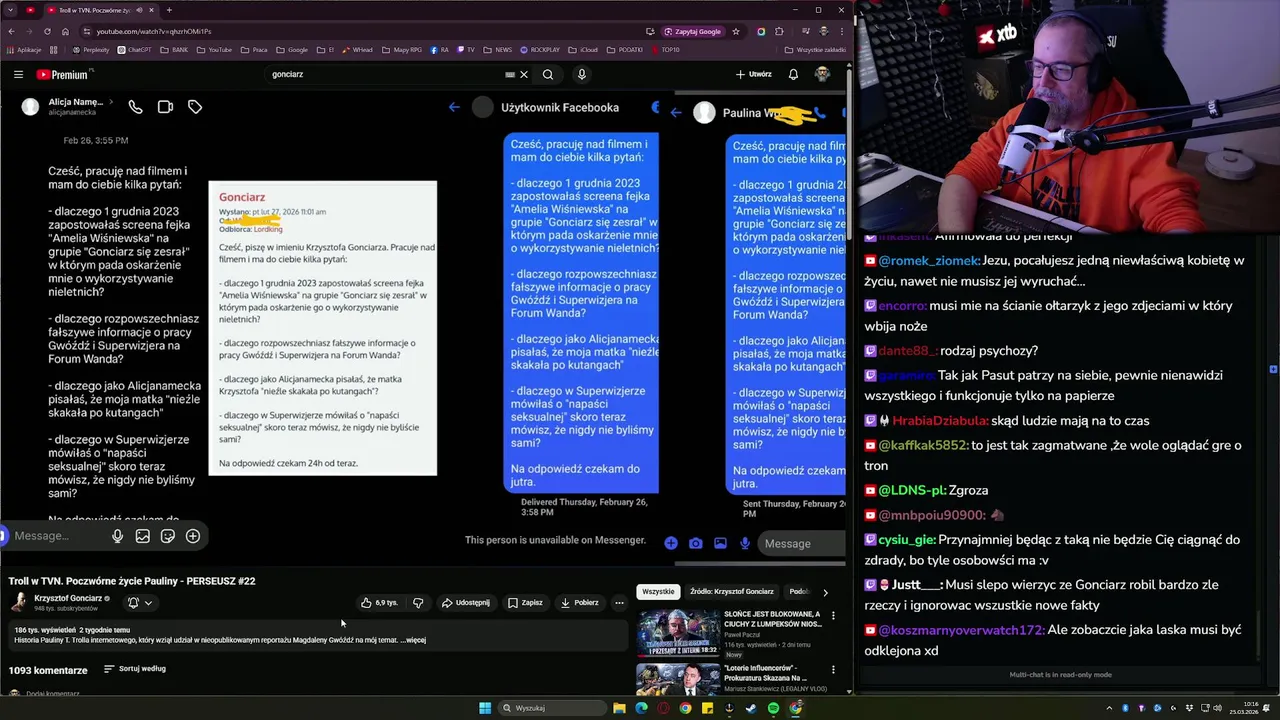Open the ChatGPT bookmark

135,49
